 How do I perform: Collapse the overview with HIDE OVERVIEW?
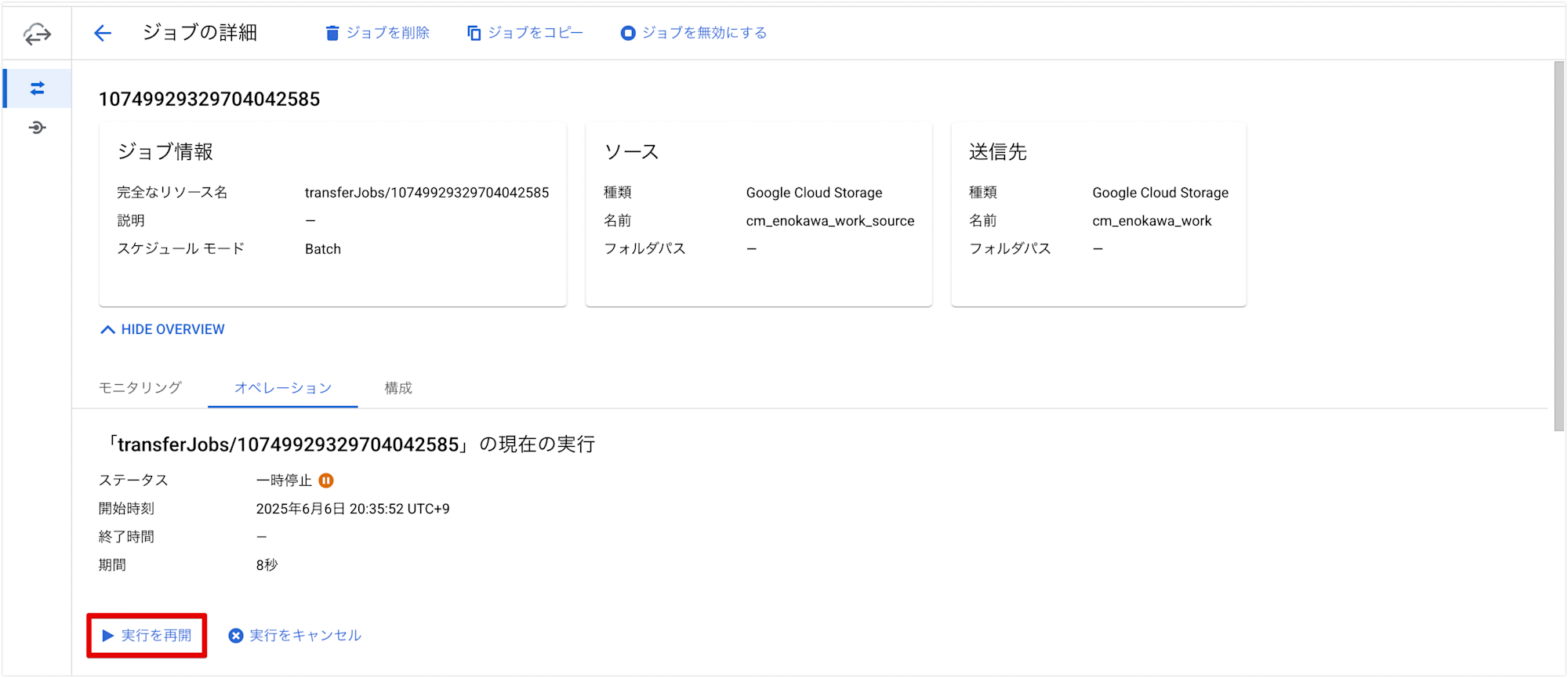(x=162, y=329)
